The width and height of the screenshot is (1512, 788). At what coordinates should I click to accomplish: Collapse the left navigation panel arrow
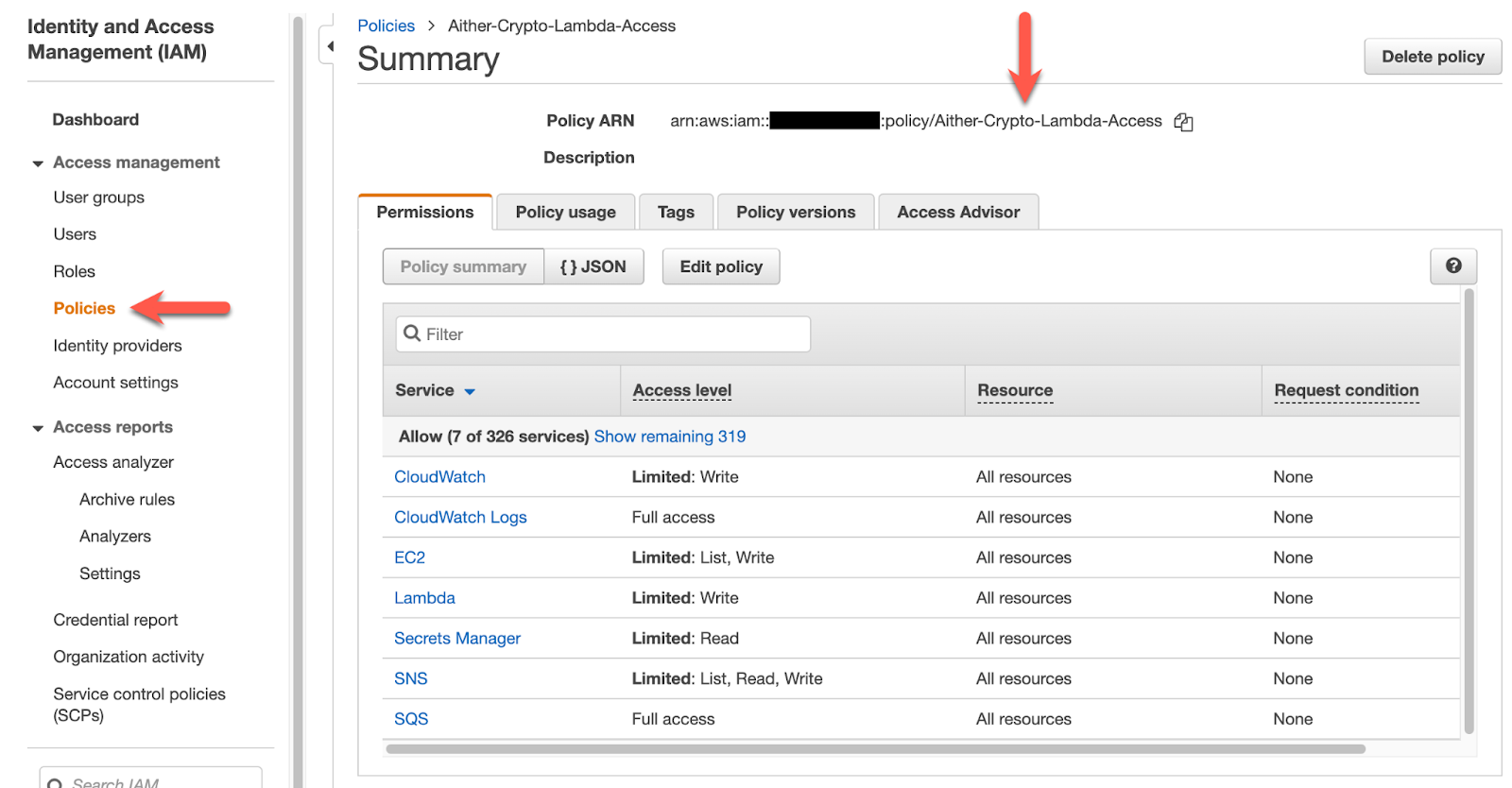pyautogui.click(x=329, y=46)
